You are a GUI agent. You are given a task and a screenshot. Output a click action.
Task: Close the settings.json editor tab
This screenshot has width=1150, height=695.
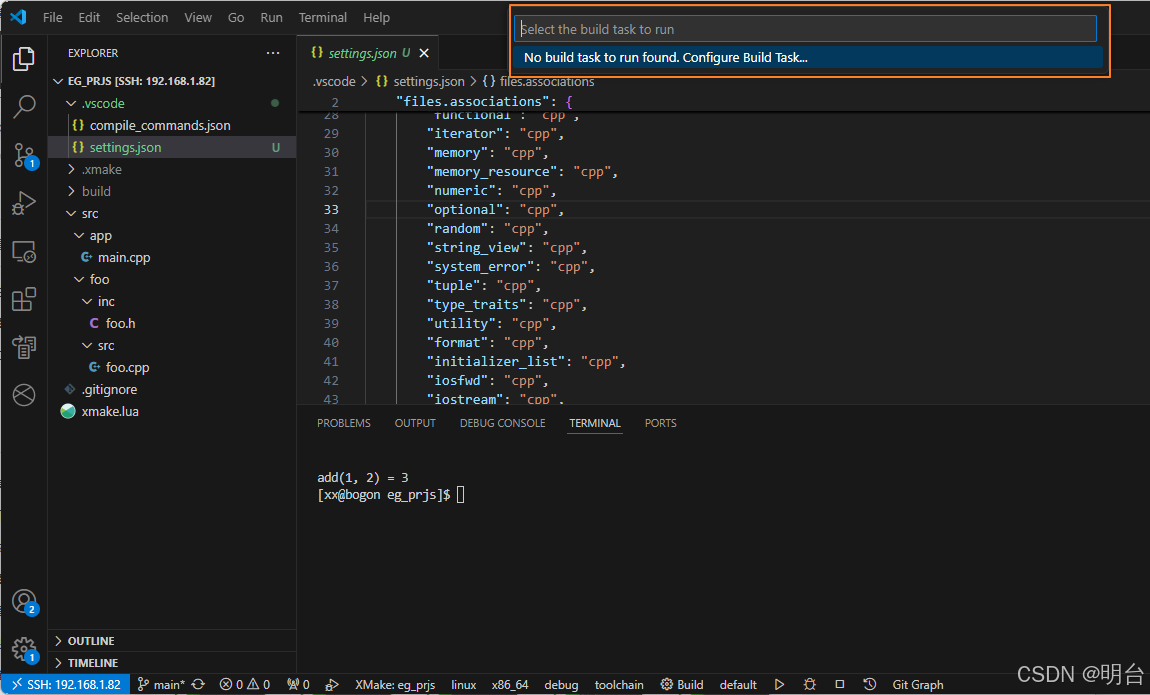pos(424,53)
